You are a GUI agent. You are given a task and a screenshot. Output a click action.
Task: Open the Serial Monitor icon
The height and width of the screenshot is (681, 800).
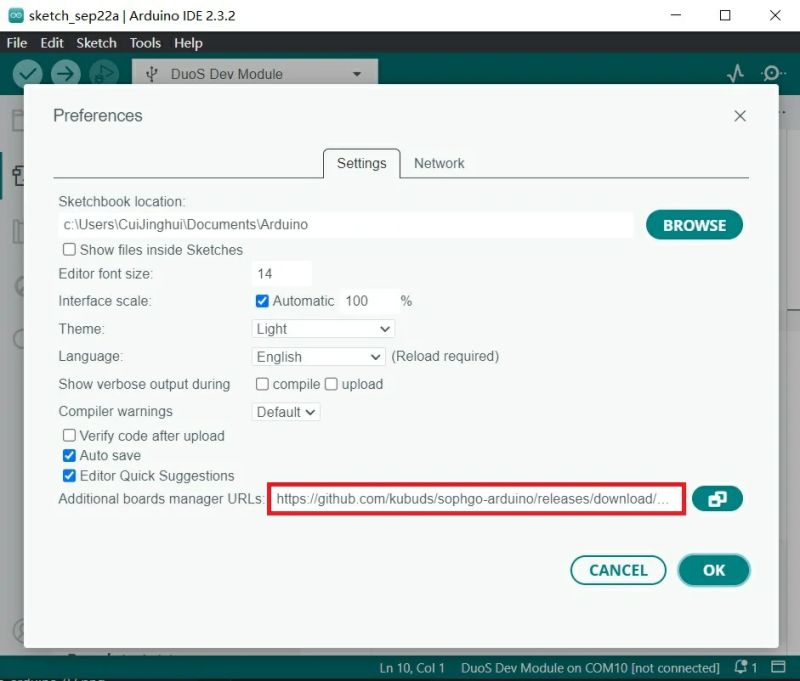773,73
